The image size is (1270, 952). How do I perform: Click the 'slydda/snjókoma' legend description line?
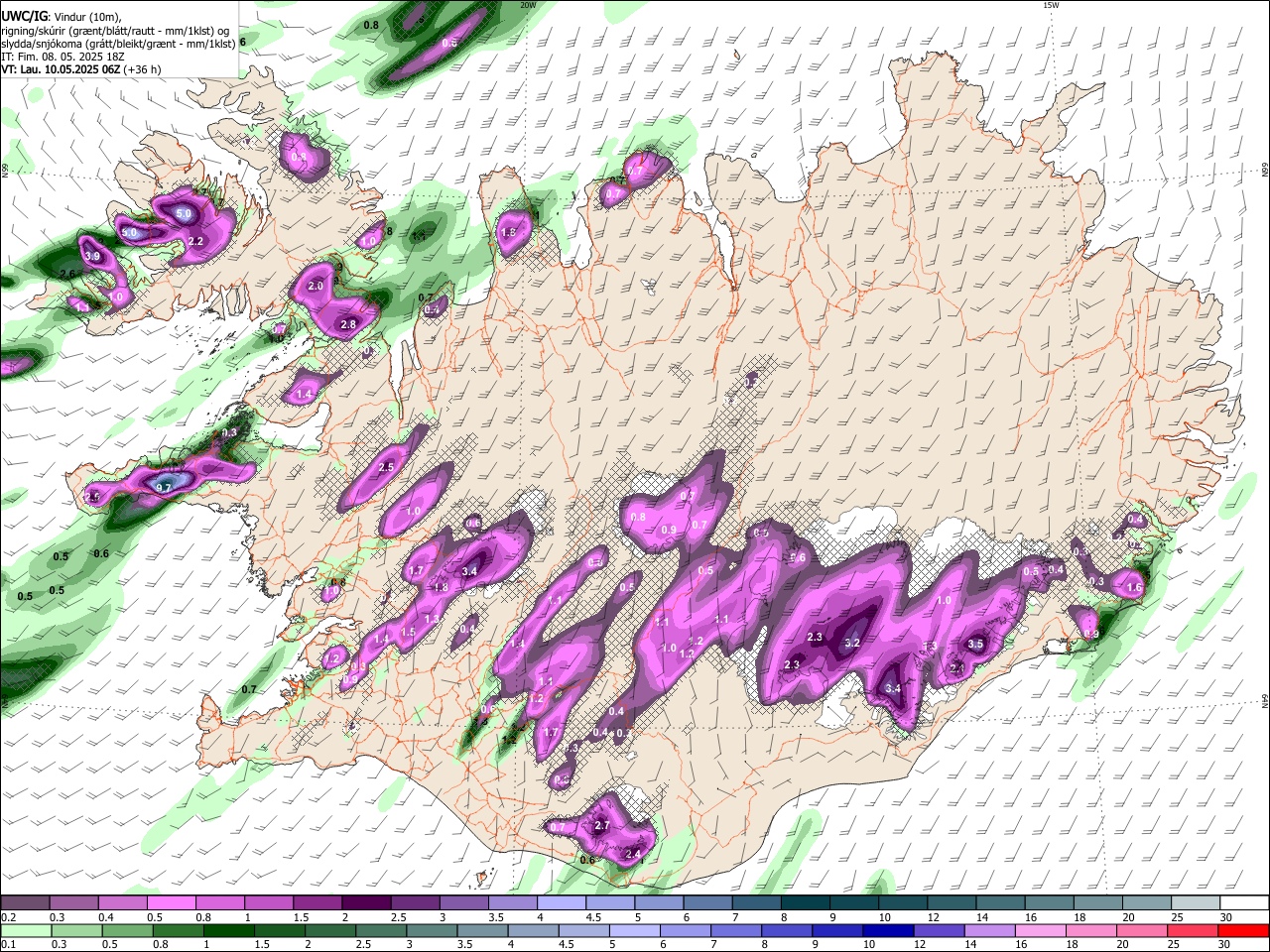click(x=118, y=44)
